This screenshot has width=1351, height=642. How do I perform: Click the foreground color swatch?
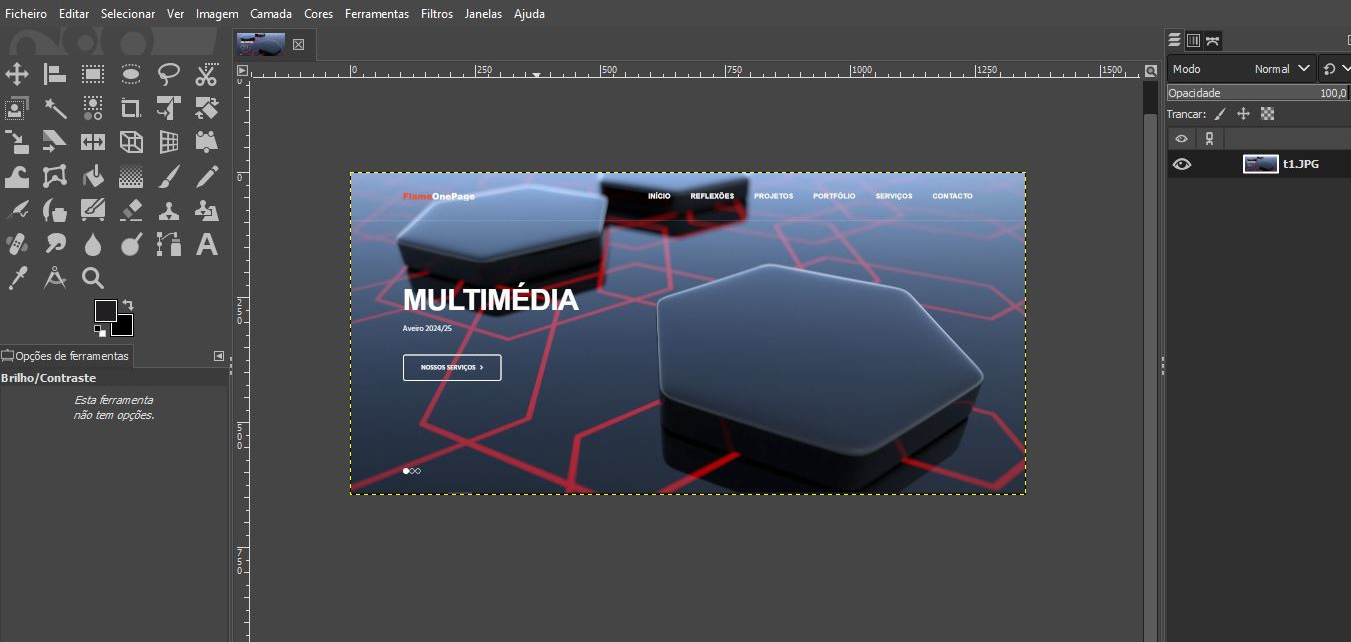(x=106, y=311)
